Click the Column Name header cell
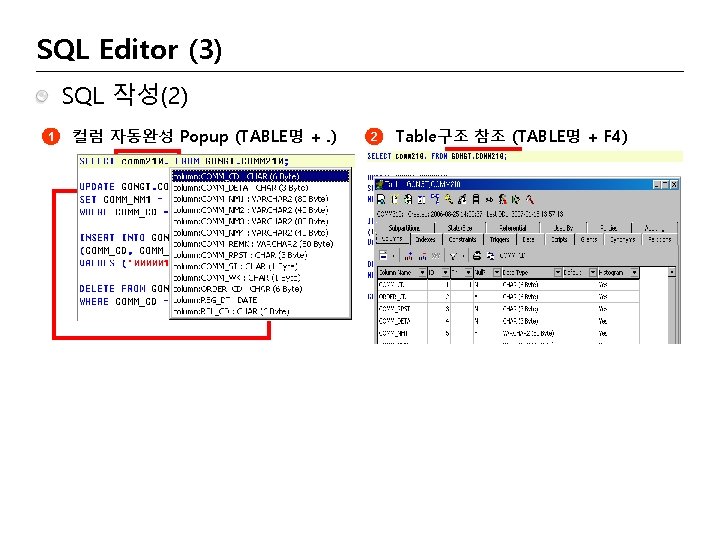This screenshot has width=720, height=540. pos(402,272)
